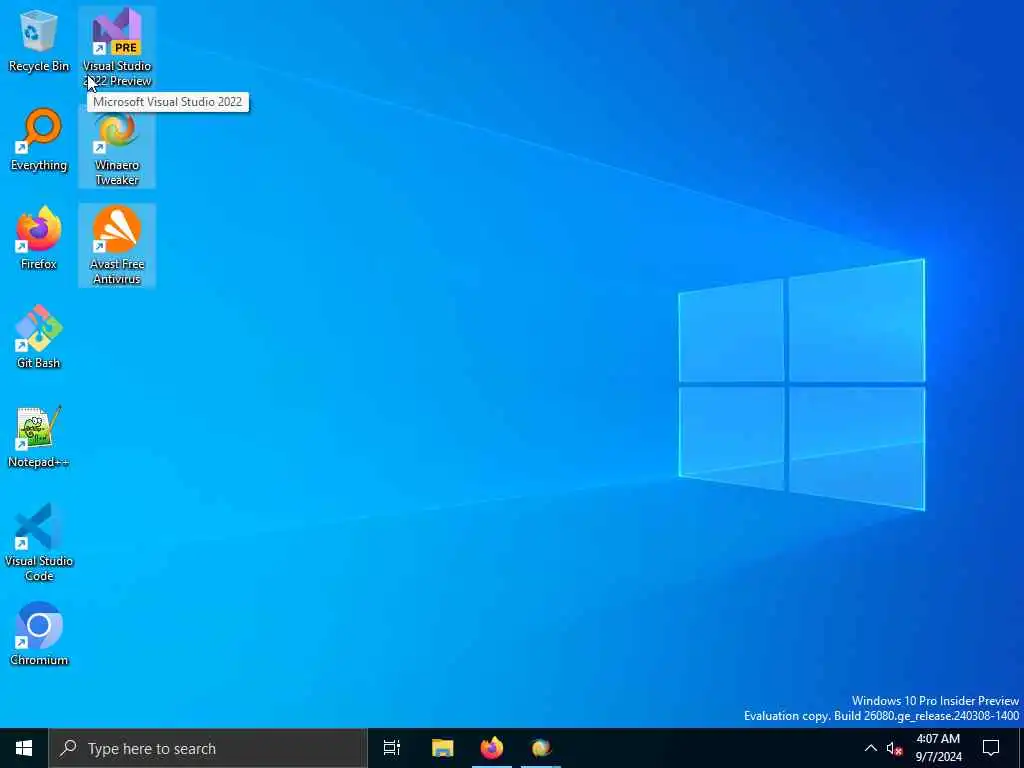1024x768 pixels.
Task: Click the Type here to search box
Action: (x=208, y=748)
